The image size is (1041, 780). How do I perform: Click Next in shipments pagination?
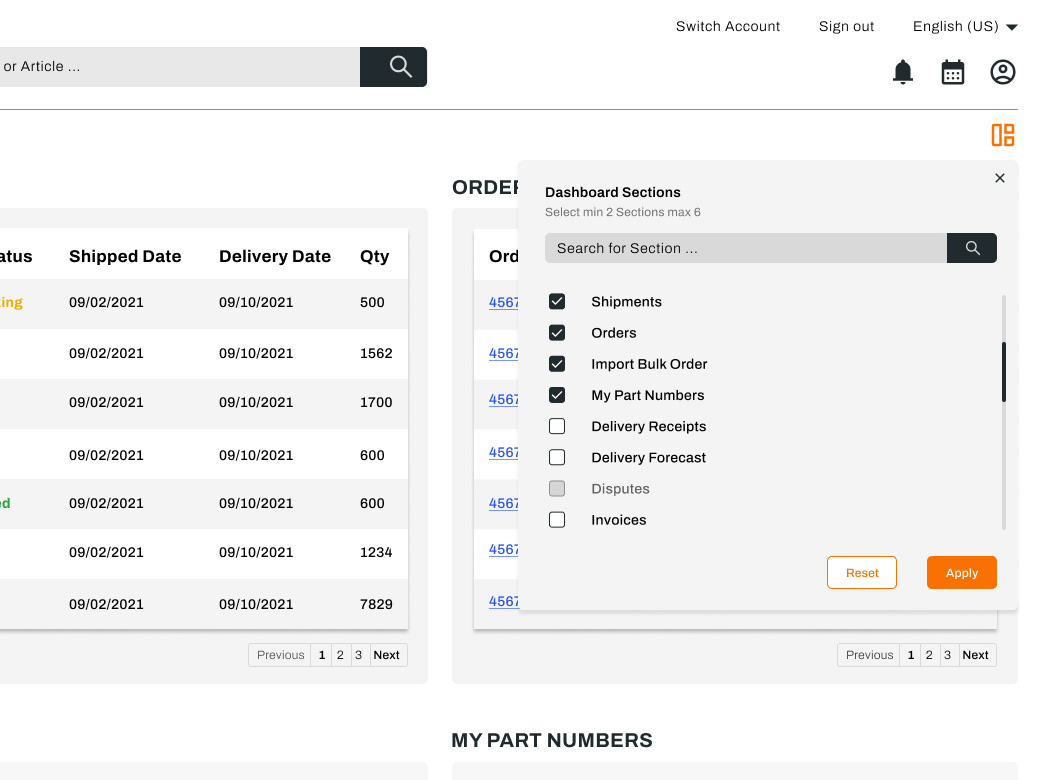[386, 655]
